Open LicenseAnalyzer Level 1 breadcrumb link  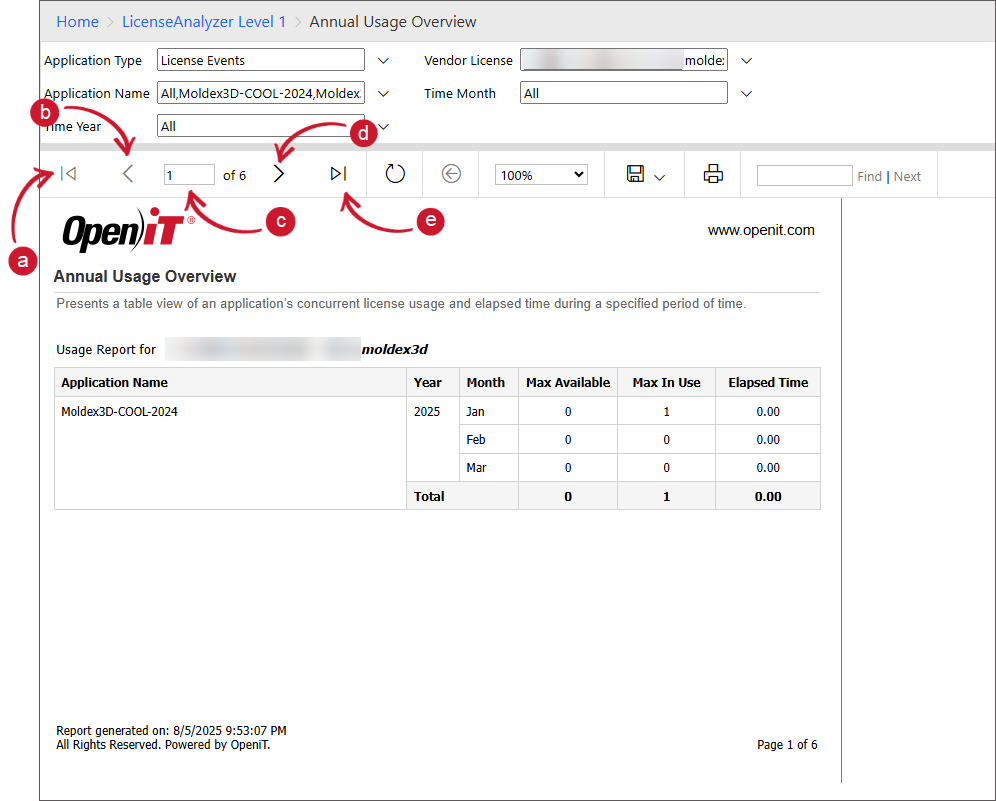coord(204,22)
